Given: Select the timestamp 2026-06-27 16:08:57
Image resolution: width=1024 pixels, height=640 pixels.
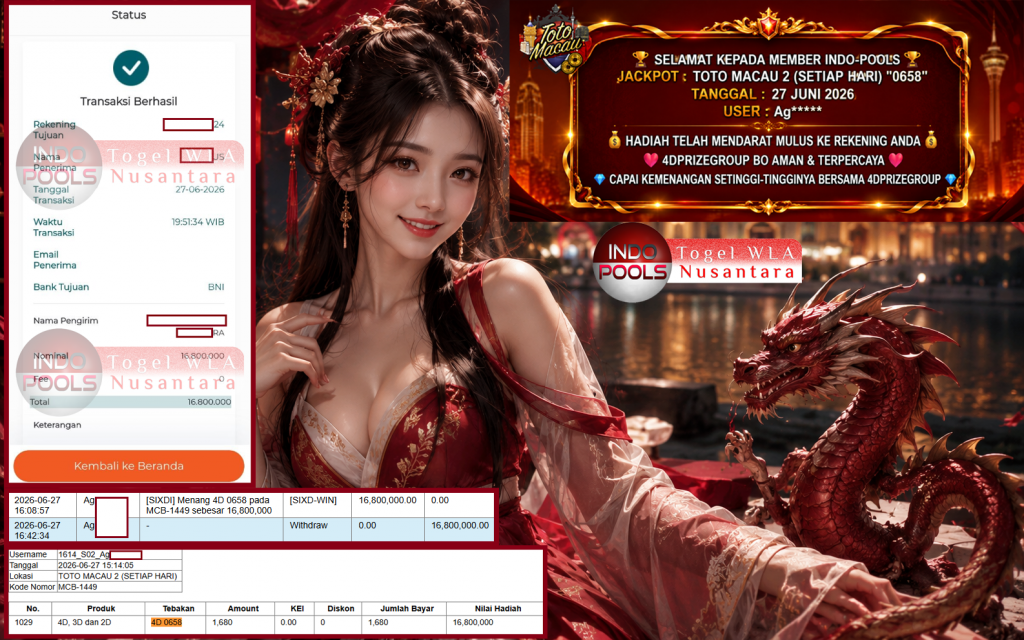Looking at the screenshot, I should click(x=37, y=505).
